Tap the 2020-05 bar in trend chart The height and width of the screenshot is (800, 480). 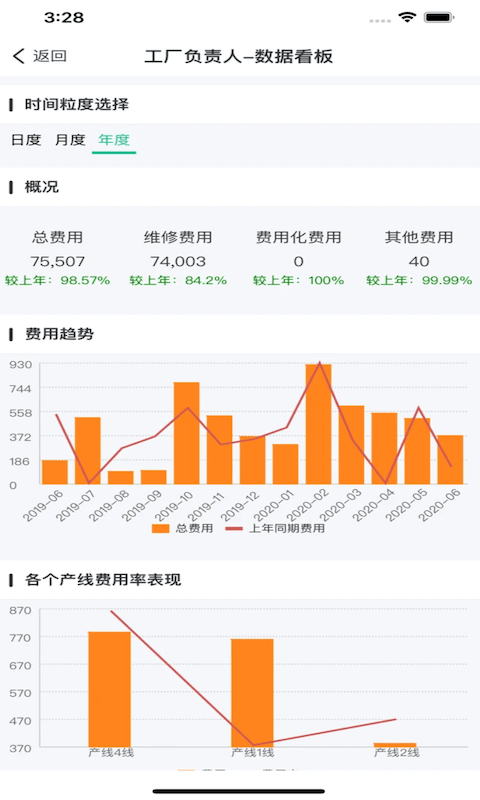(x=417, y=451)
